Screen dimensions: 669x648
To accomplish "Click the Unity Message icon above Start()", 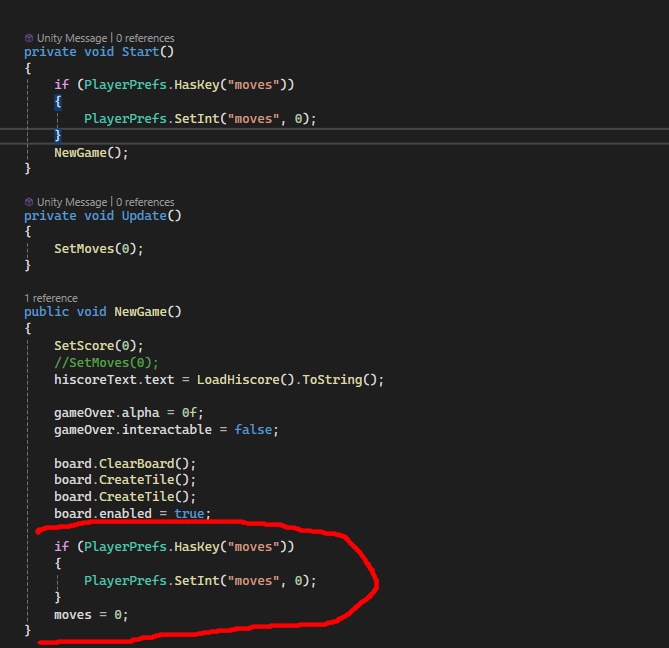I will (29, 38).
